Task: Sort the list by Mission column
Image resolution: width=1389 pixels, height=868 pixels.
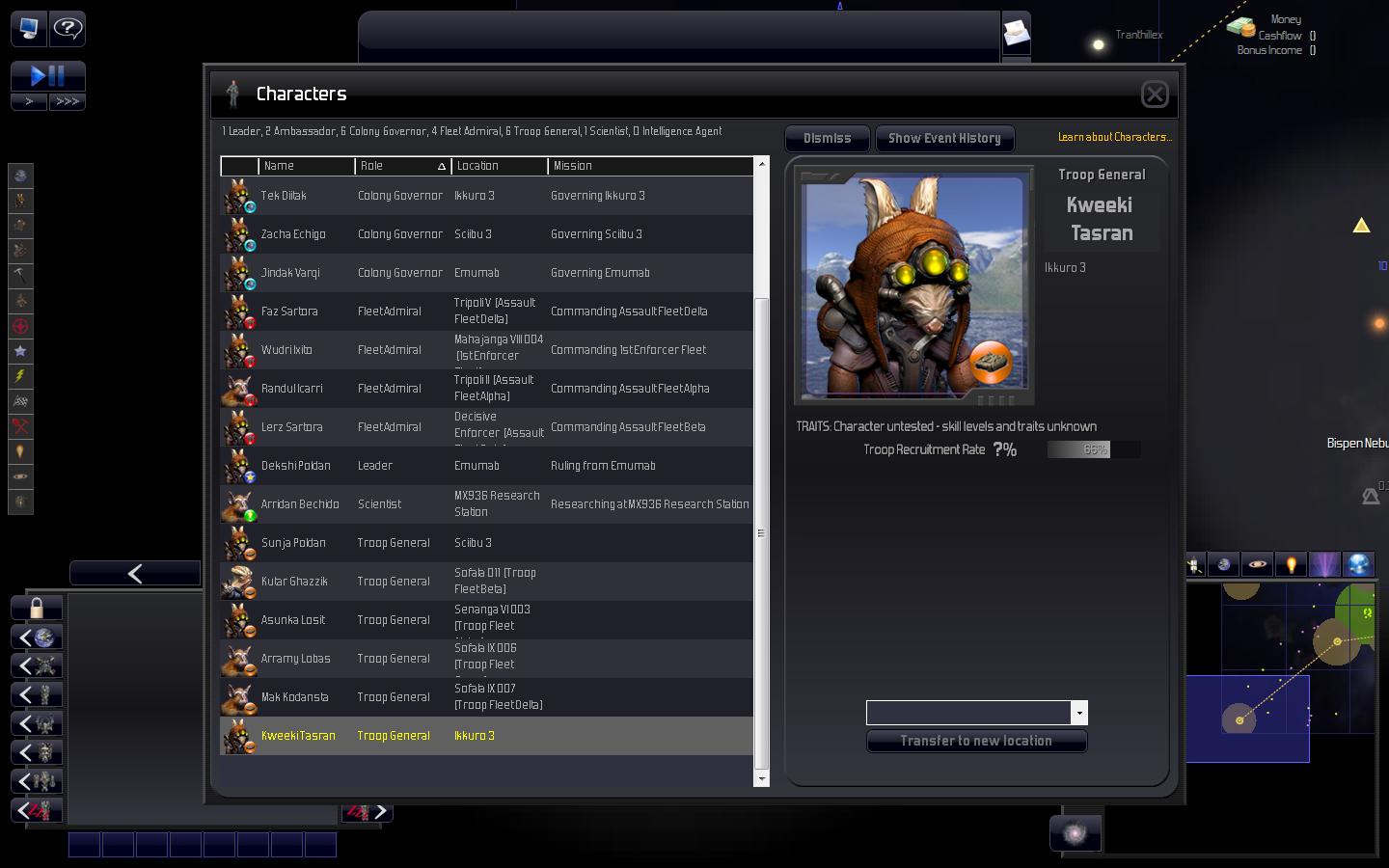Action: point(650,166)
